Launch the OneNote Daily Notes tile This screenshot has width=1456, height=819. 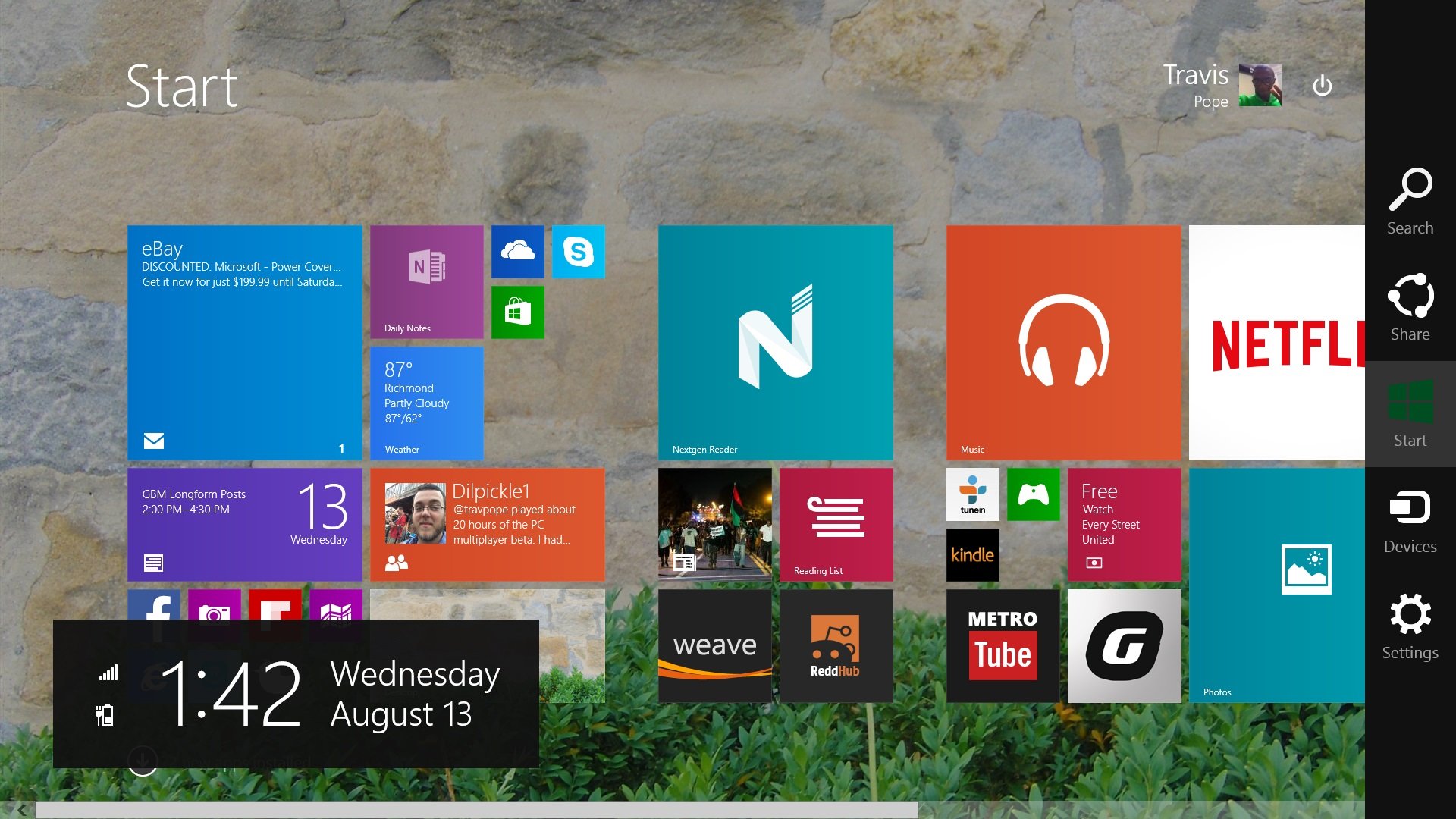(427, 282)
